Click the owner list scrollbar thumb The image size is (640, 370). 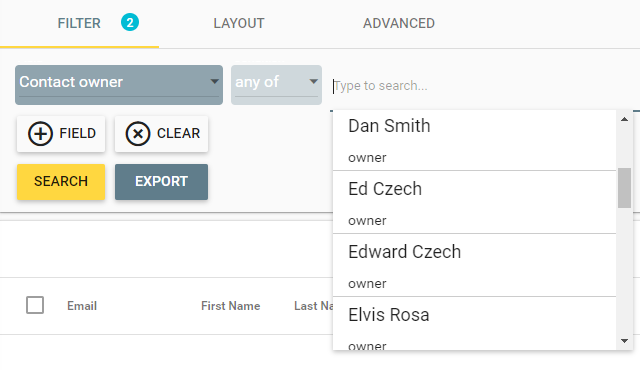[x=624, y=188]
